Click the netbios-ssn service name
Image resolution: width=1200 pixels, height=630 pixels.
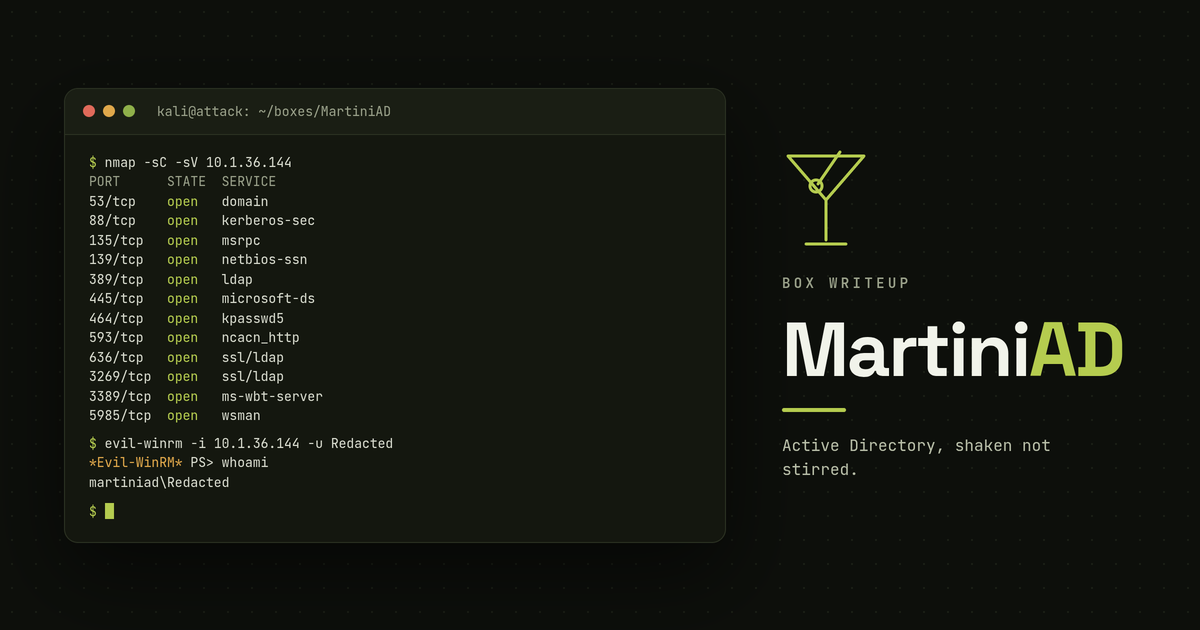[264, 260]
